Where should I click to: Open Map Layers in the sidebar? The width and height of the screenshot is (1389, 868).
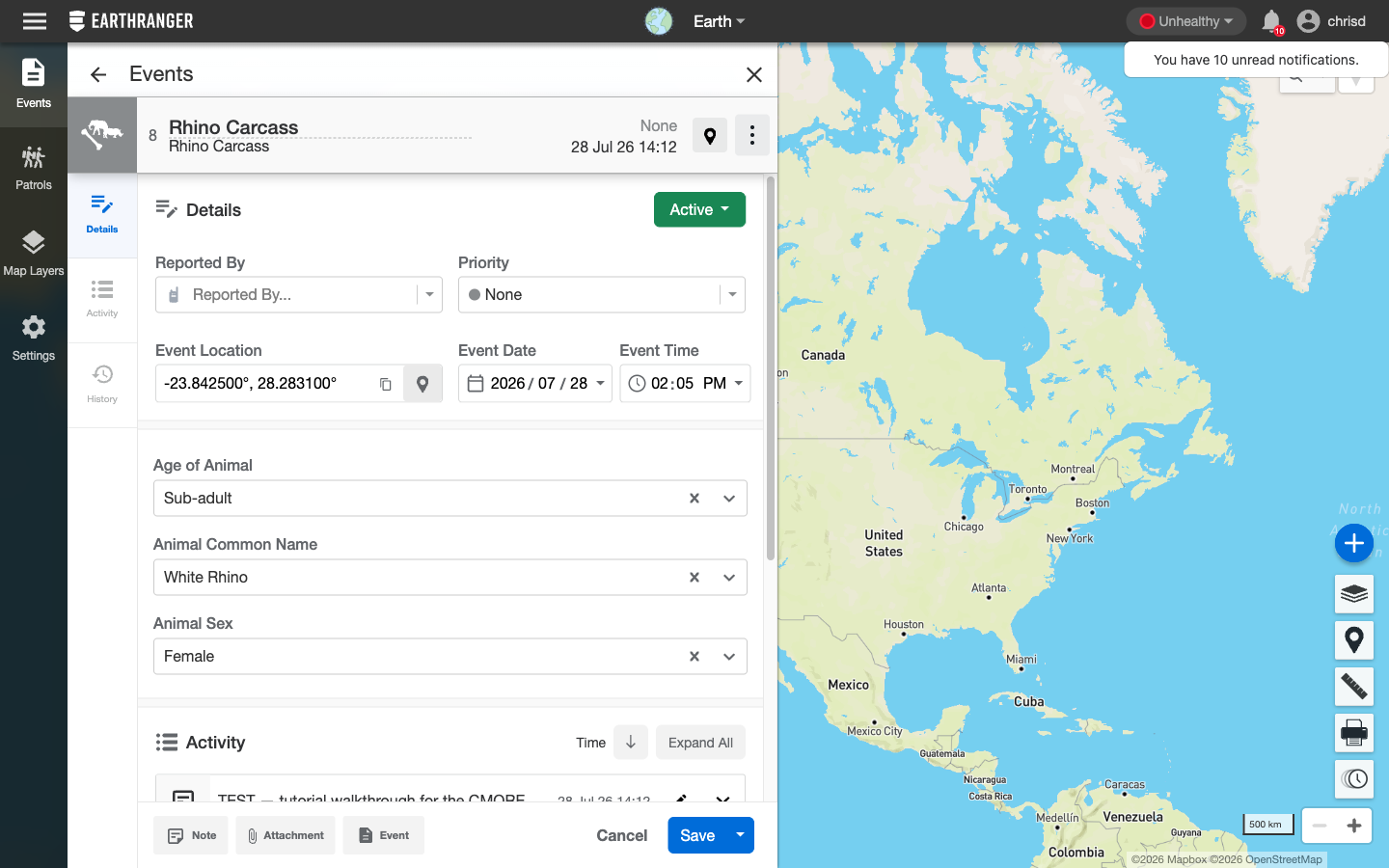tap(34, 254)
